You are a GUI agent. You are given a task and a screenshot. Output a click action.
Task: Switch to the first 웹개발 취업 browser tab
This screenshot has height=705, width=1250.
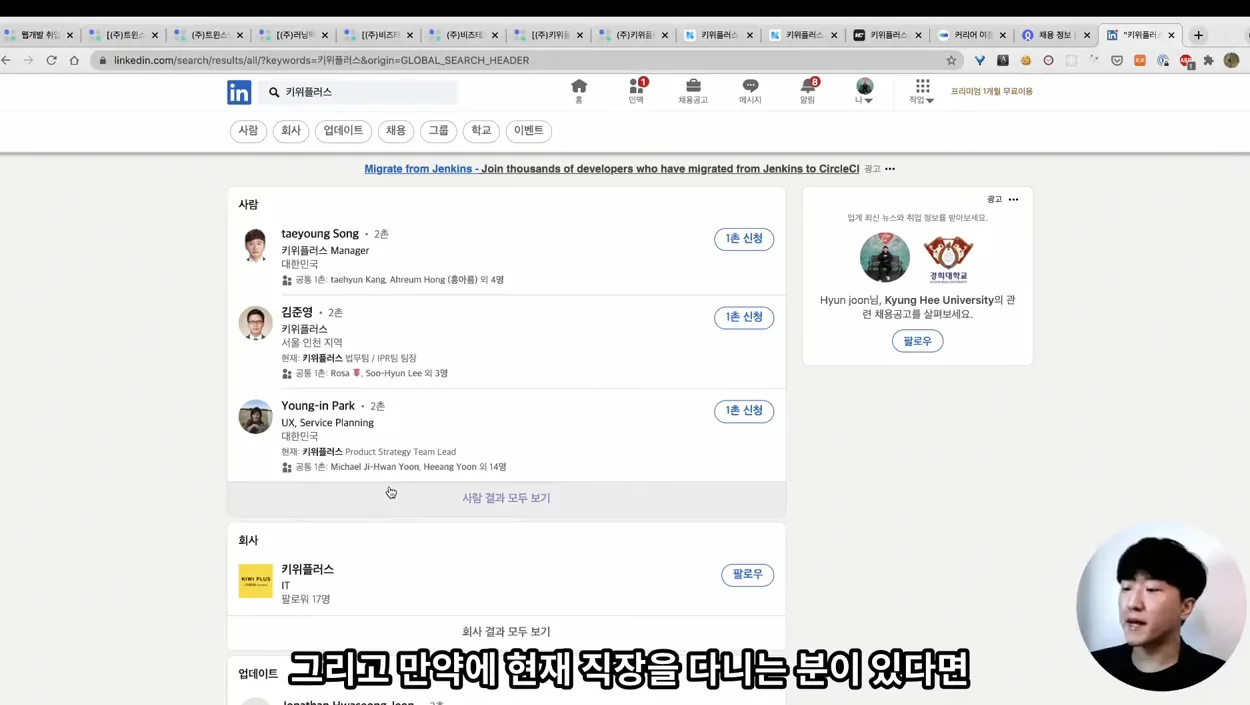tap(38, 35)
